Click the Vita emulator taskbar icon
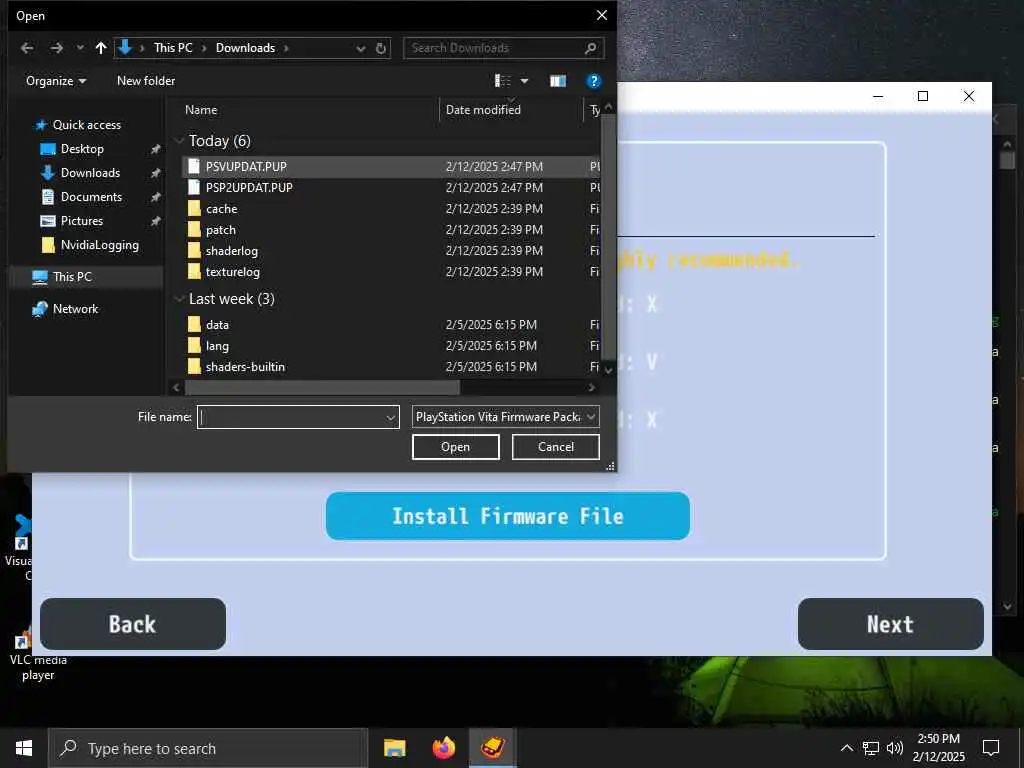The width and height of the screenshot is (1024, 768). click(x=492, y=748)
